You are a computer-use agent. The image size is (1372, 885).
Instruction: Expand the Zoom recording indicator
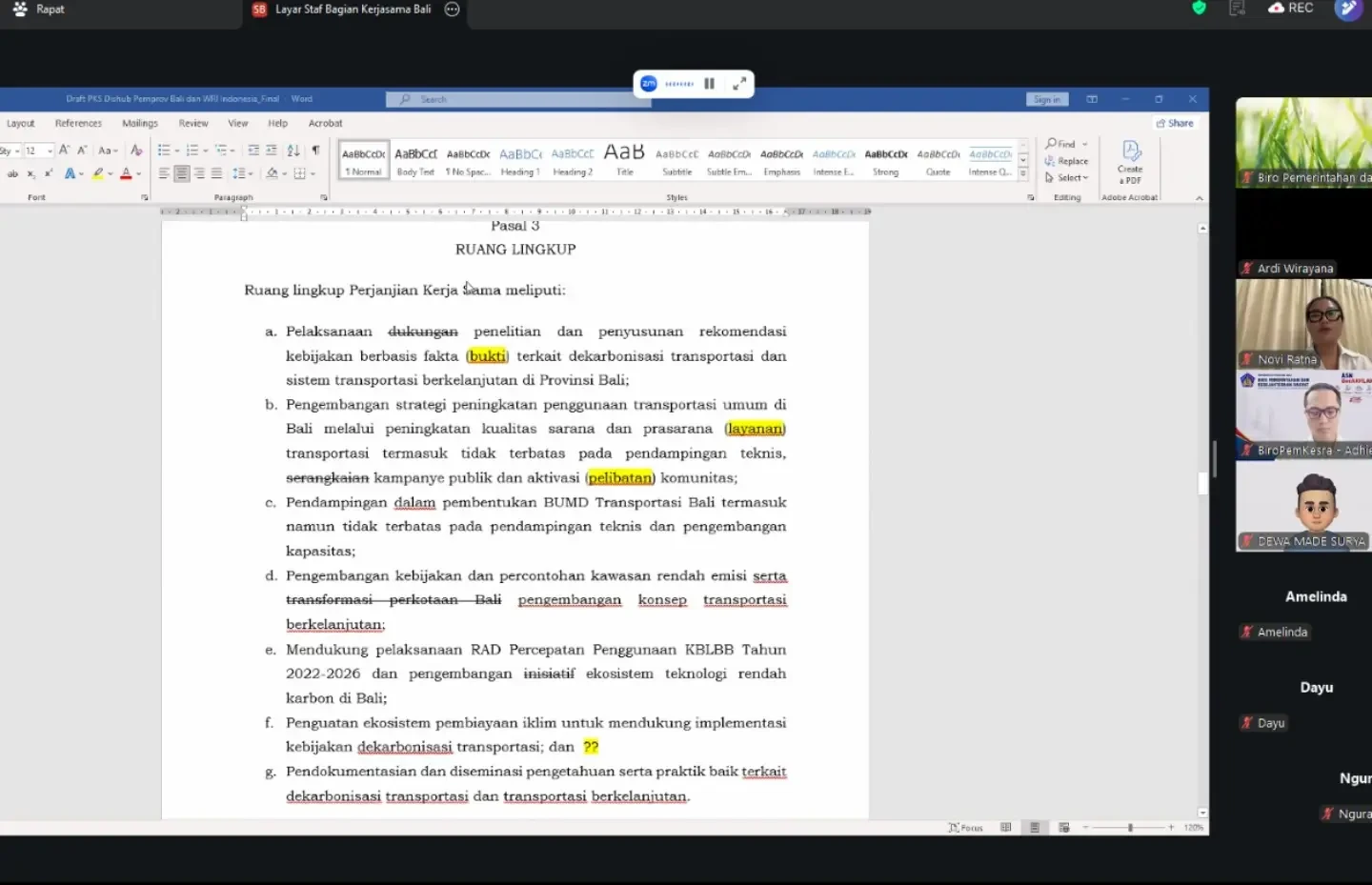click(739, 84)
